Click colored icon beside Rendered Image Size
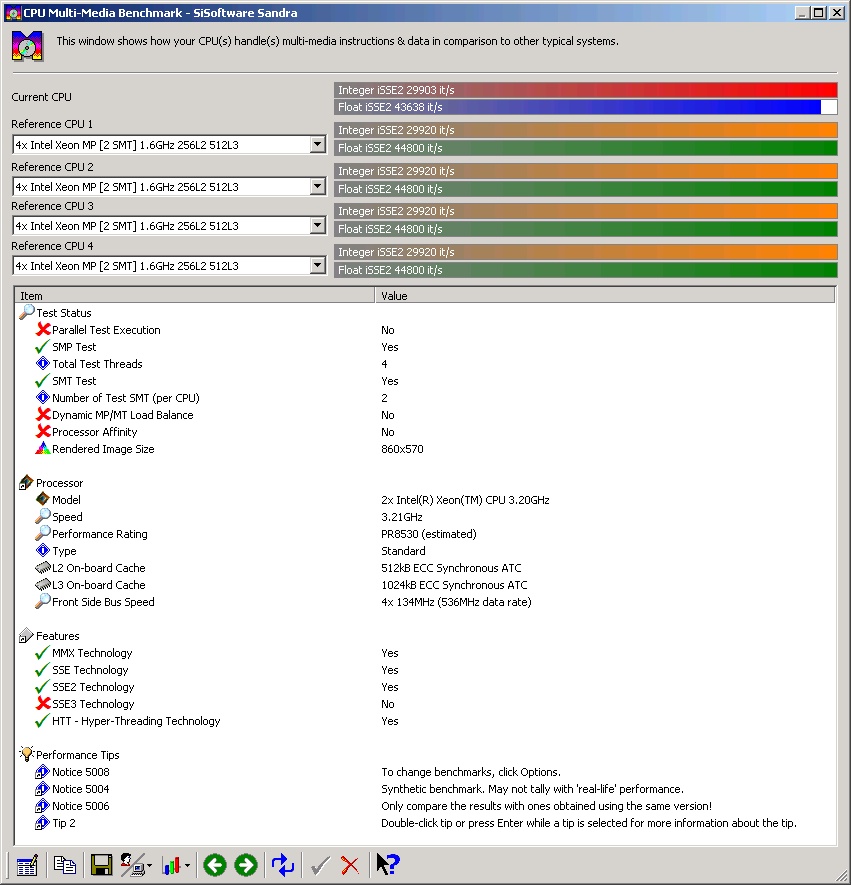851x885 pixels. pos(43,448)
